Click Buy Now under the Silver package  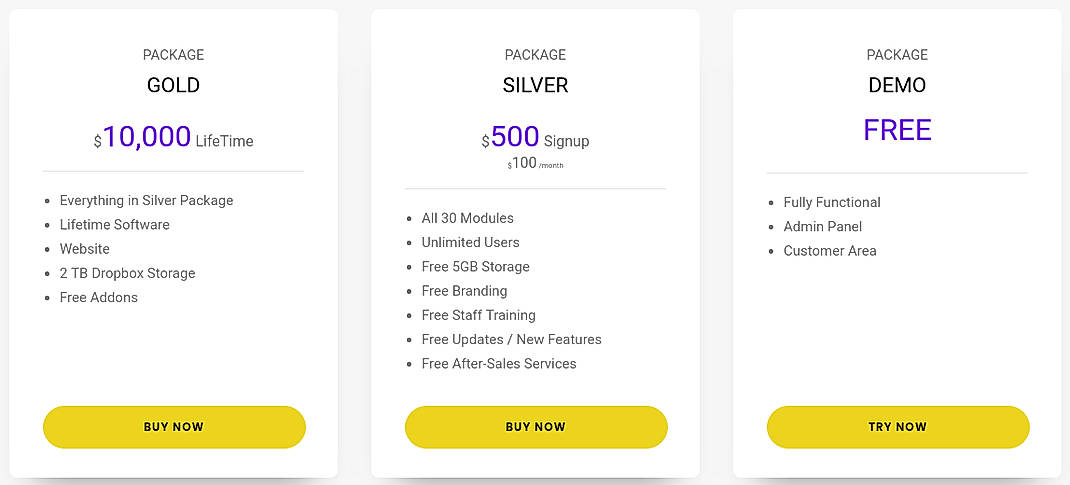[536, 427]
